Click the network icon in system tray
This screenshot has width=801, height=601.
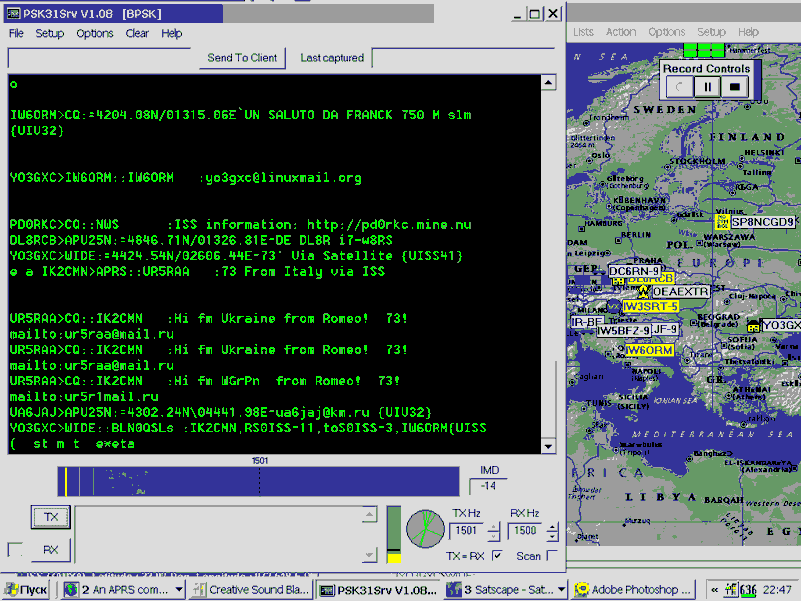tap(730, 590)
